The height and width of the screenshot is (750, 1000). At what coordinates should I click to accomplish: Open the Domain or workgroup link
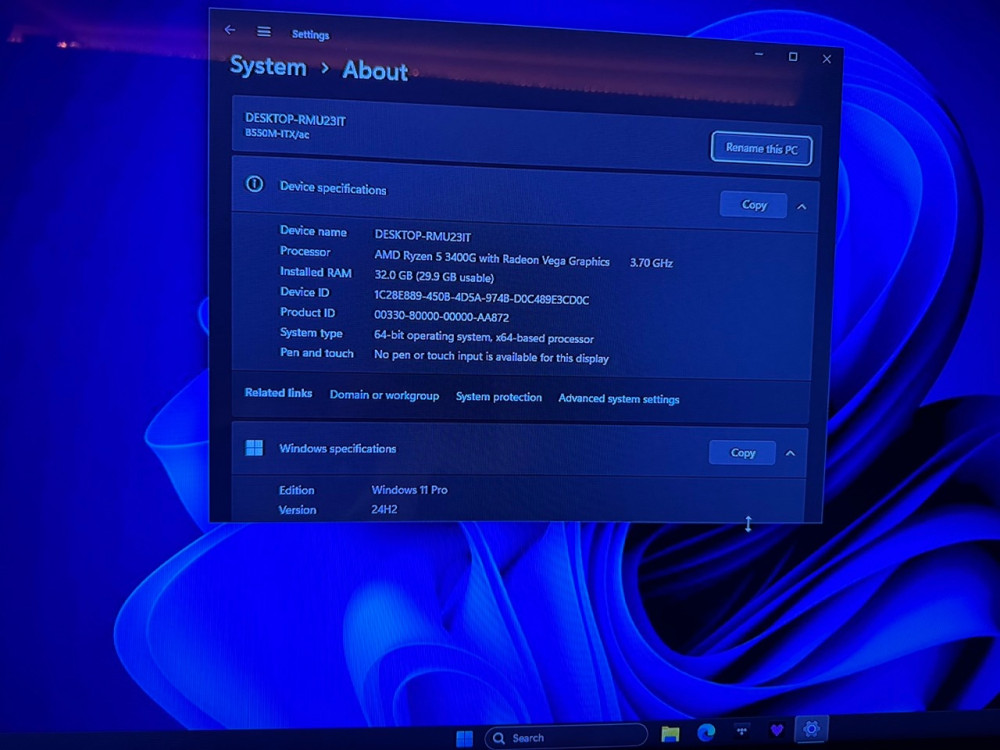[384, 395]
